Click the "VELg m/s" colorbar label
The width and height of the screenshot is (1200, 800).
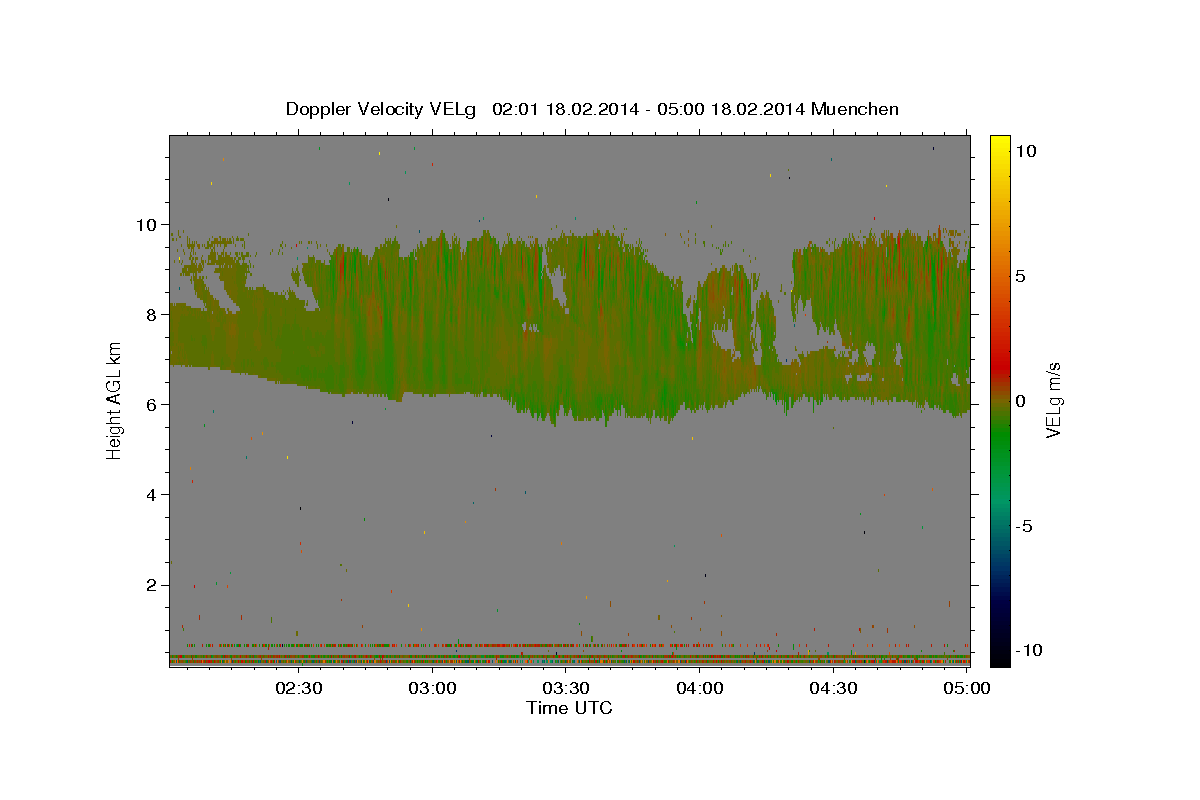pos(1052,401)
